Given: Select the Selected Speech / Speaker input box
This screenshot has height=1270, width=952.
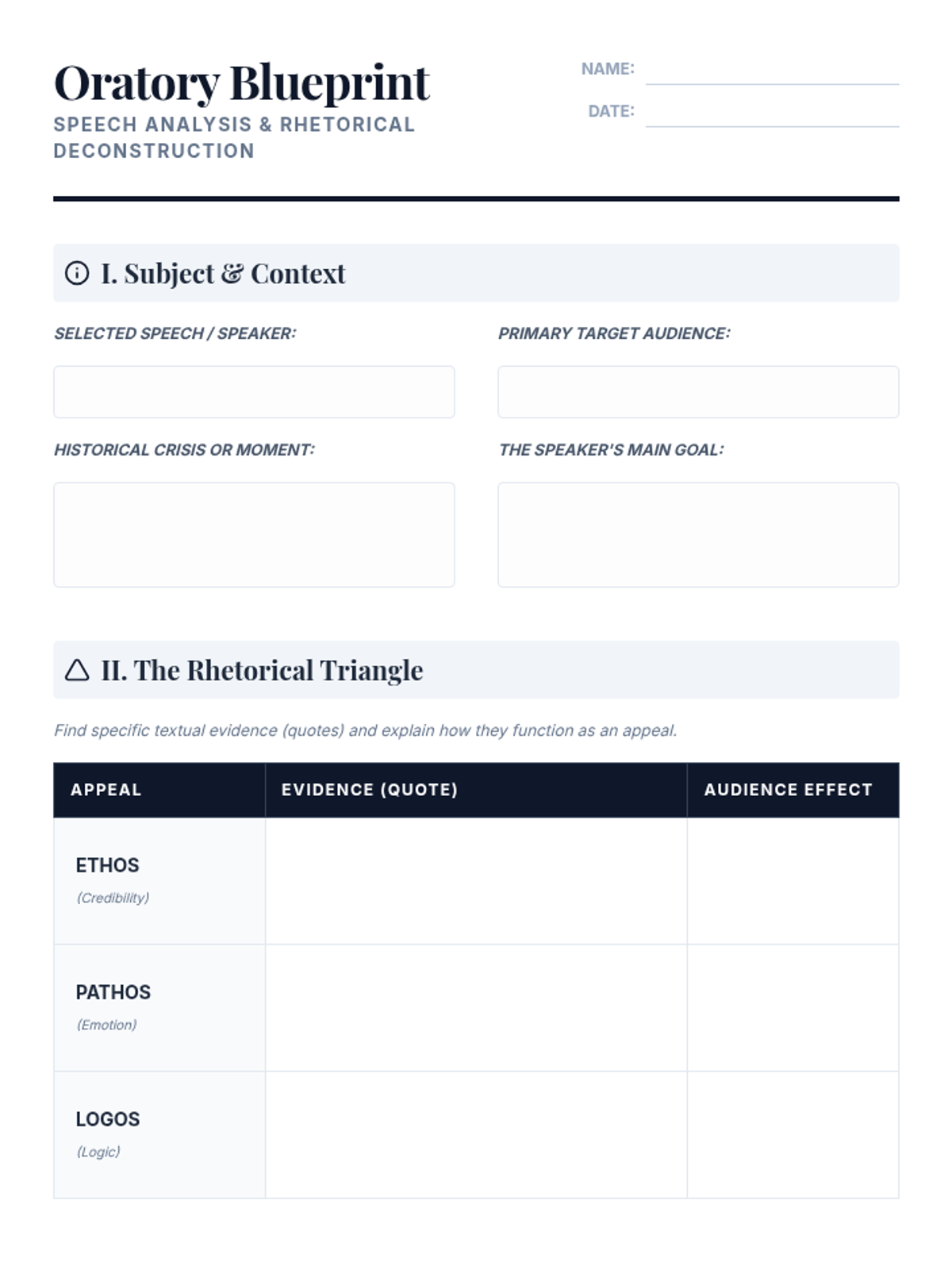Looking at the screenshot, I should [x=254, y=392].
